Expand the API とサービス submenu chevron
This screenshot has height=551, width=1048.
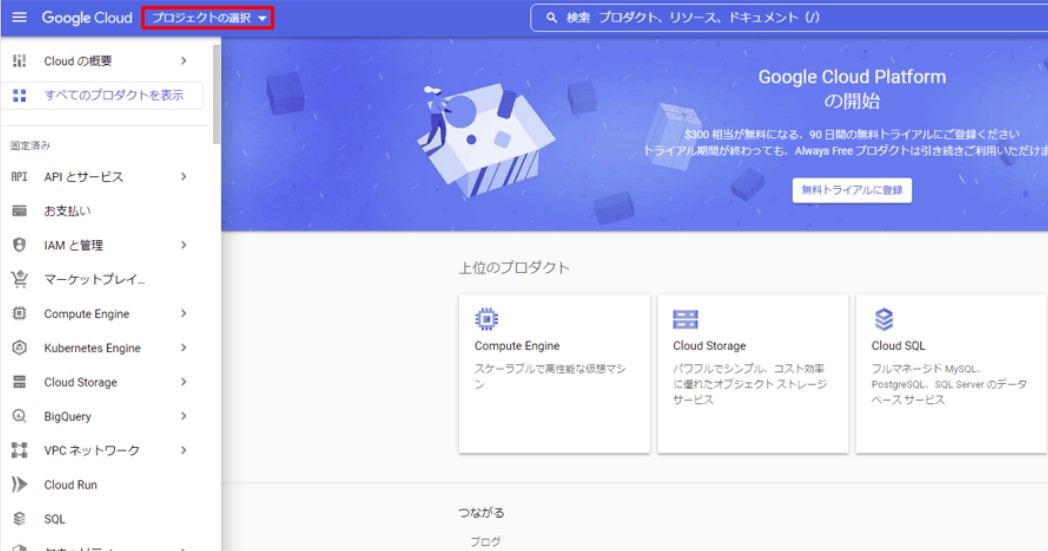point(183,177)
